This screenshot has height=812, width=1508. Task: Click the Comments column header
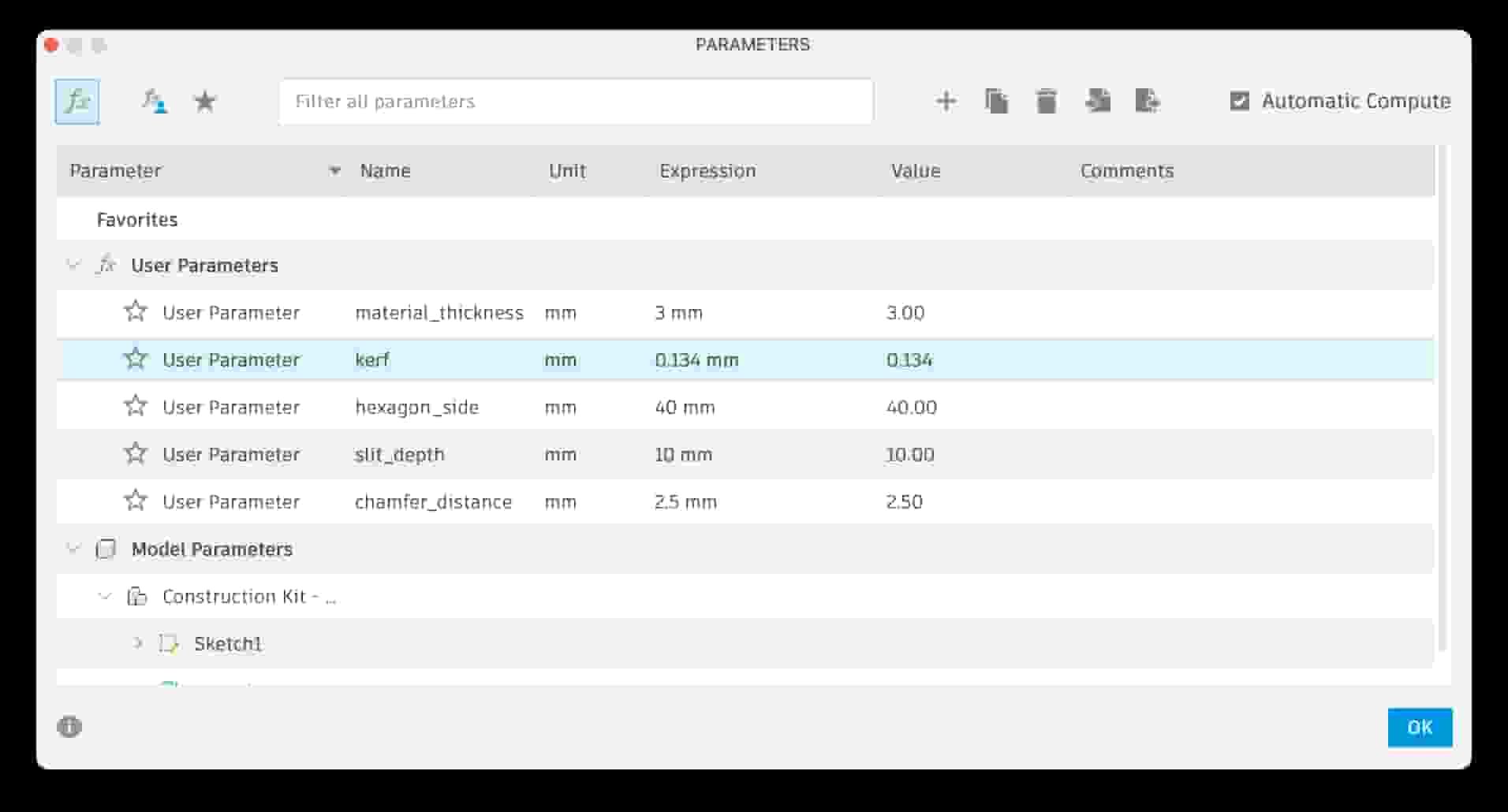click(x=1127, y=171)
